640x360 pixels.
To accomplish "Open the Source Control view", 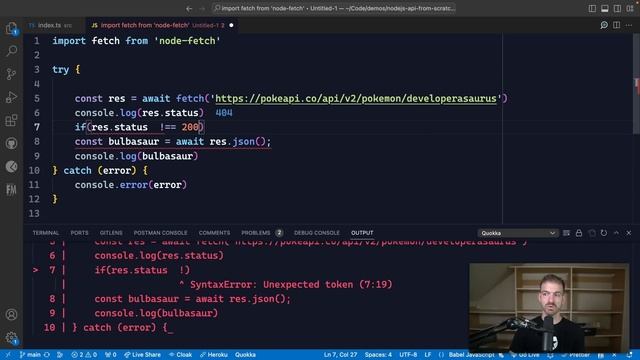I will pyautogui.click(x=11, y=74).
